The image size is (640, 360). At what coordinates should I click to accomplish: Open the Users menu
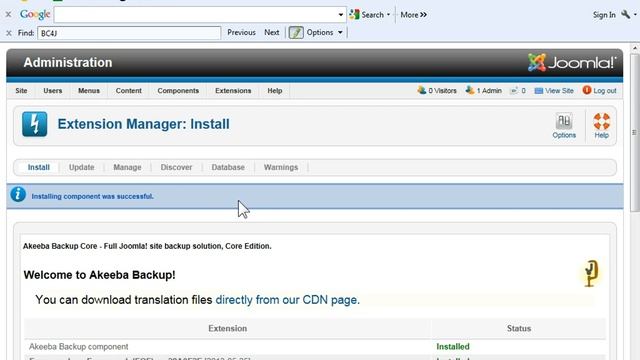click(x=53, y=91)
